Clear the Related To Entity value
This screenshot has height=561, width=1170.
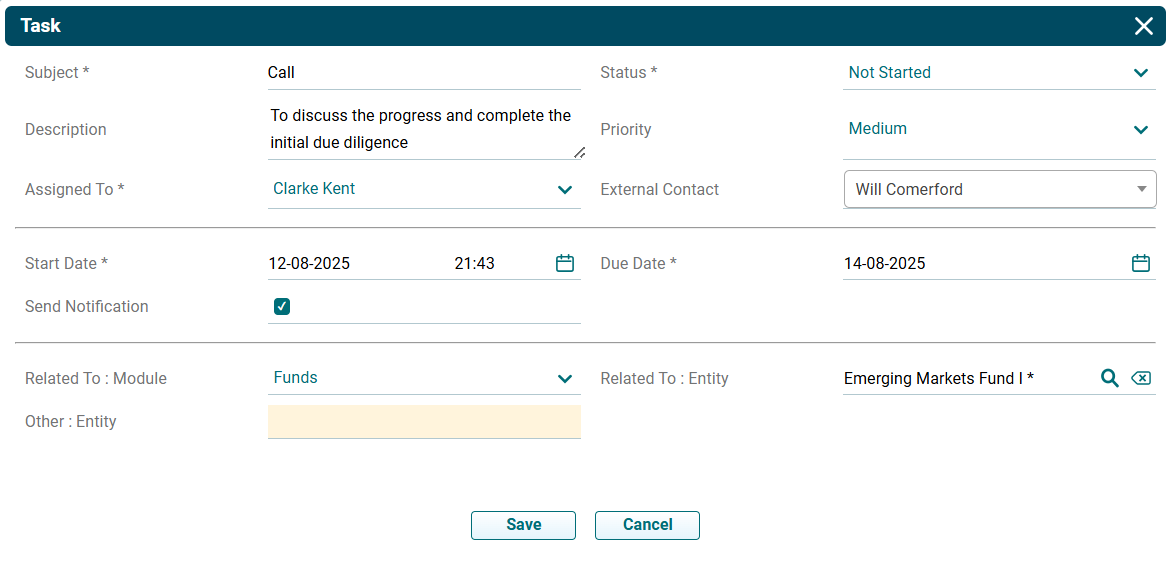coord(1141,378)
